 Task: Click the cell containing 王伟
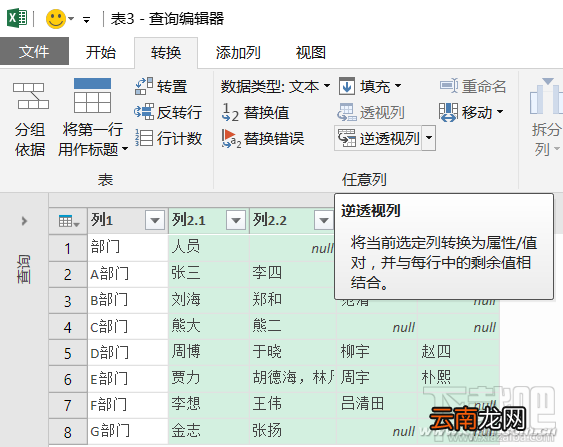coord(293,405)
